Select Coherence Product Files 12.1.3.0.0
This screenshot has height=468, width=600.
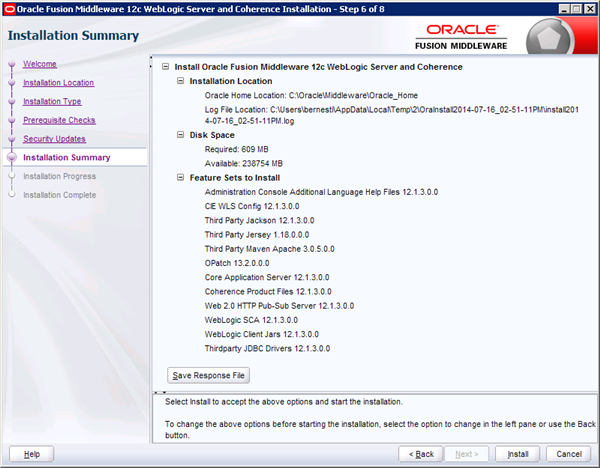pyautogui.click(x=268, y=292)
